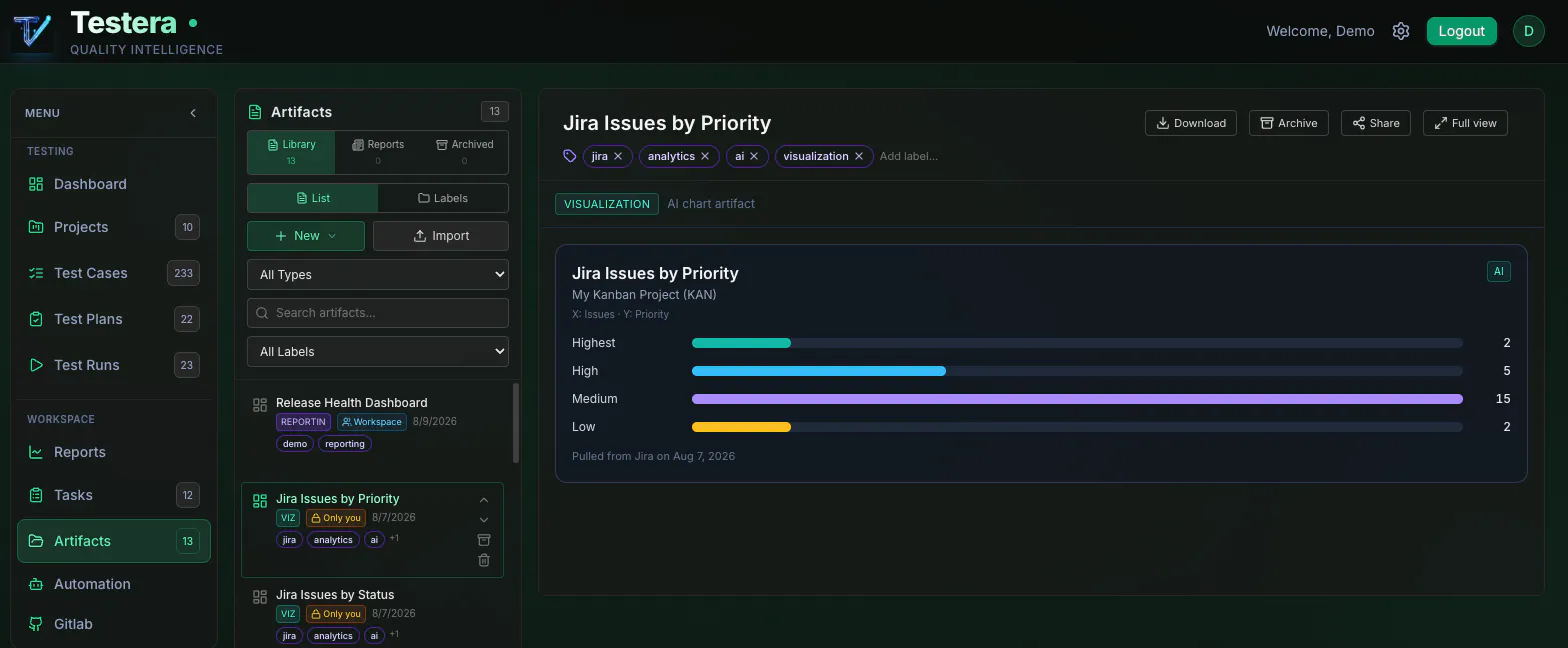Open Test Runs section

[x=114, y=365]
